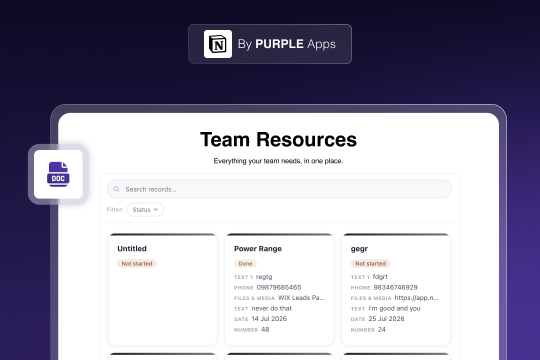This screenshot has width=540, height=360.
Task: Click the 'regtg' text value
Action: point(264,277)
